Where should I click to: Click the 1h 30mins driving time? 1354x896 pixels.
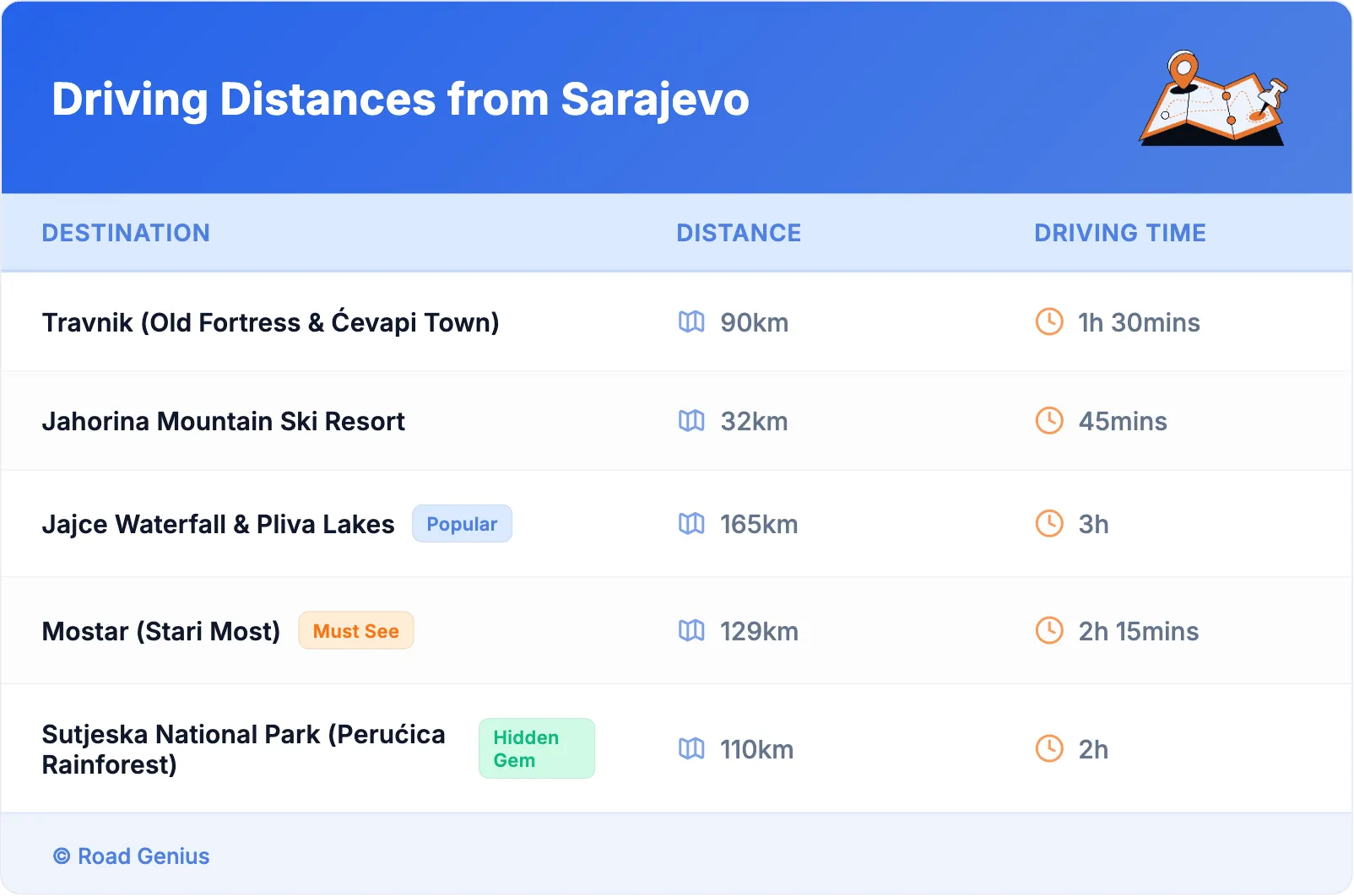point(1139,322)
